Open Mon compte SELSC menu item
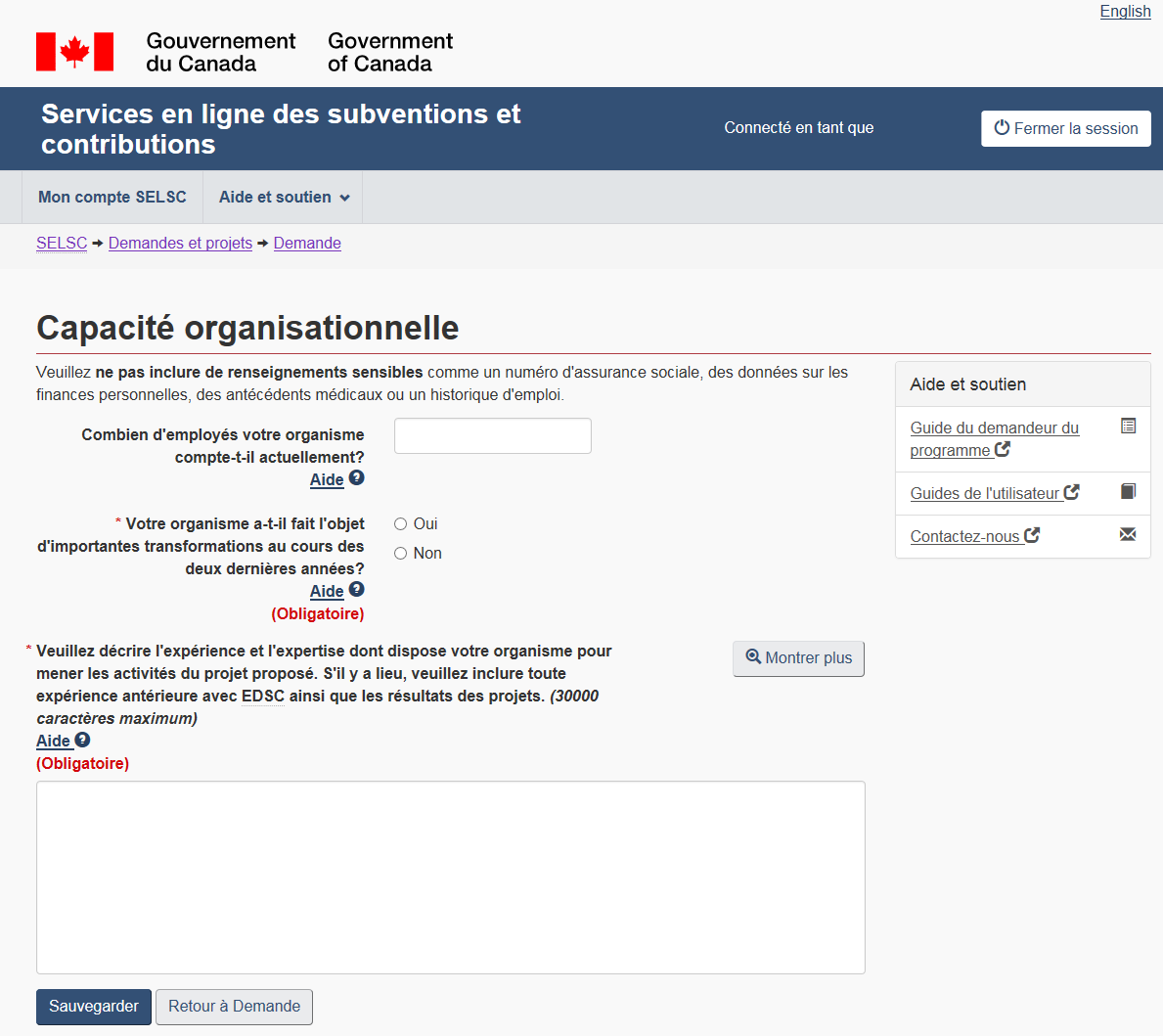This screenshot has height=1036, width=1163. tap(112, 198)
